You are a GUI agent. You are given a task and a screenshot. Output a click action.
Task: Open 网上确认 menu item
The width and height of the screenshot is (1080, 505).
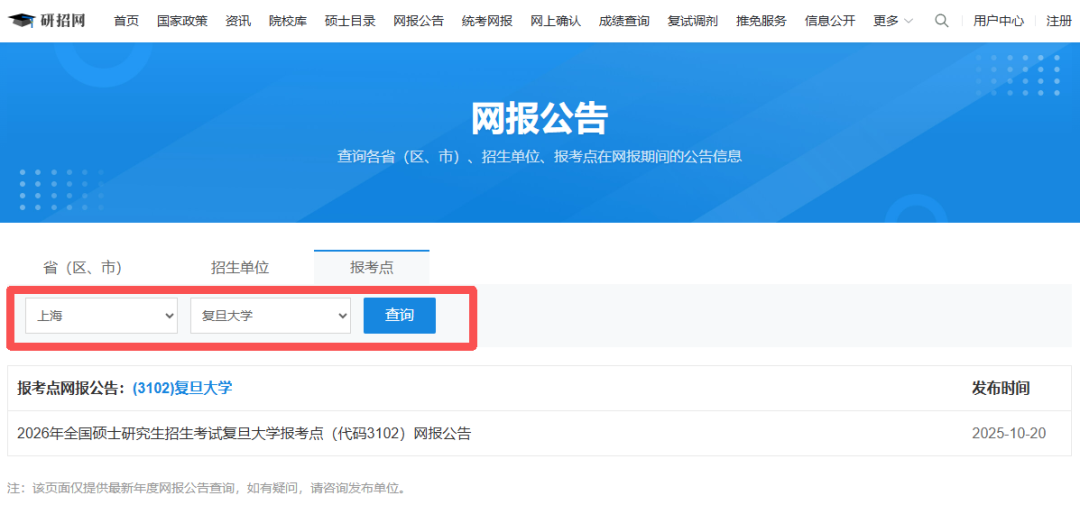pyautogui.click(x=555, y=21)
